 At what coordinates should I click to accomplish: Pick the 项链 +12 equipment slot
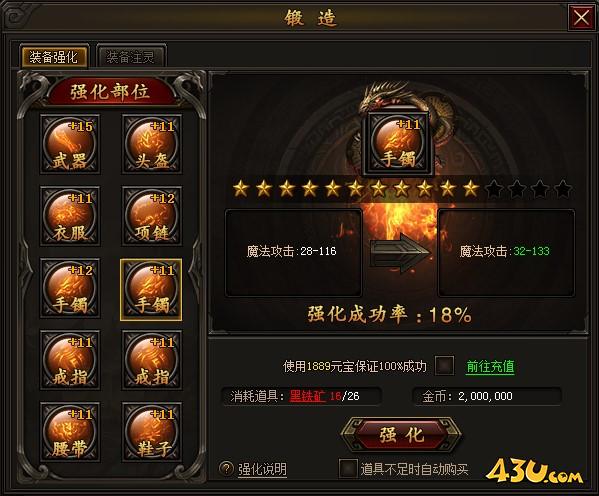pyautogui.click(x=152, y=216)
